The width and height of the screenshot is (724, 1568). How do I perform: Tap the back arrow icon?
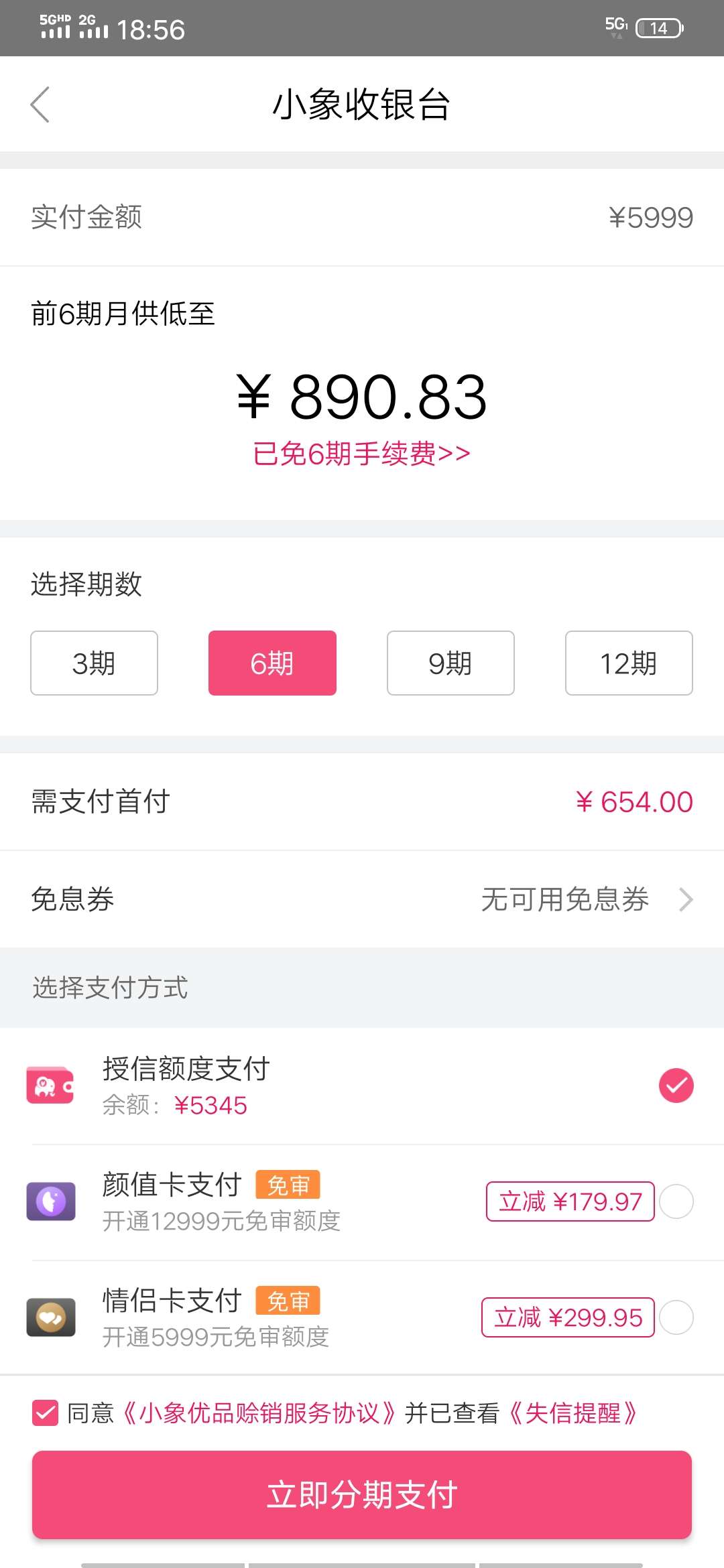click(40, 105)
